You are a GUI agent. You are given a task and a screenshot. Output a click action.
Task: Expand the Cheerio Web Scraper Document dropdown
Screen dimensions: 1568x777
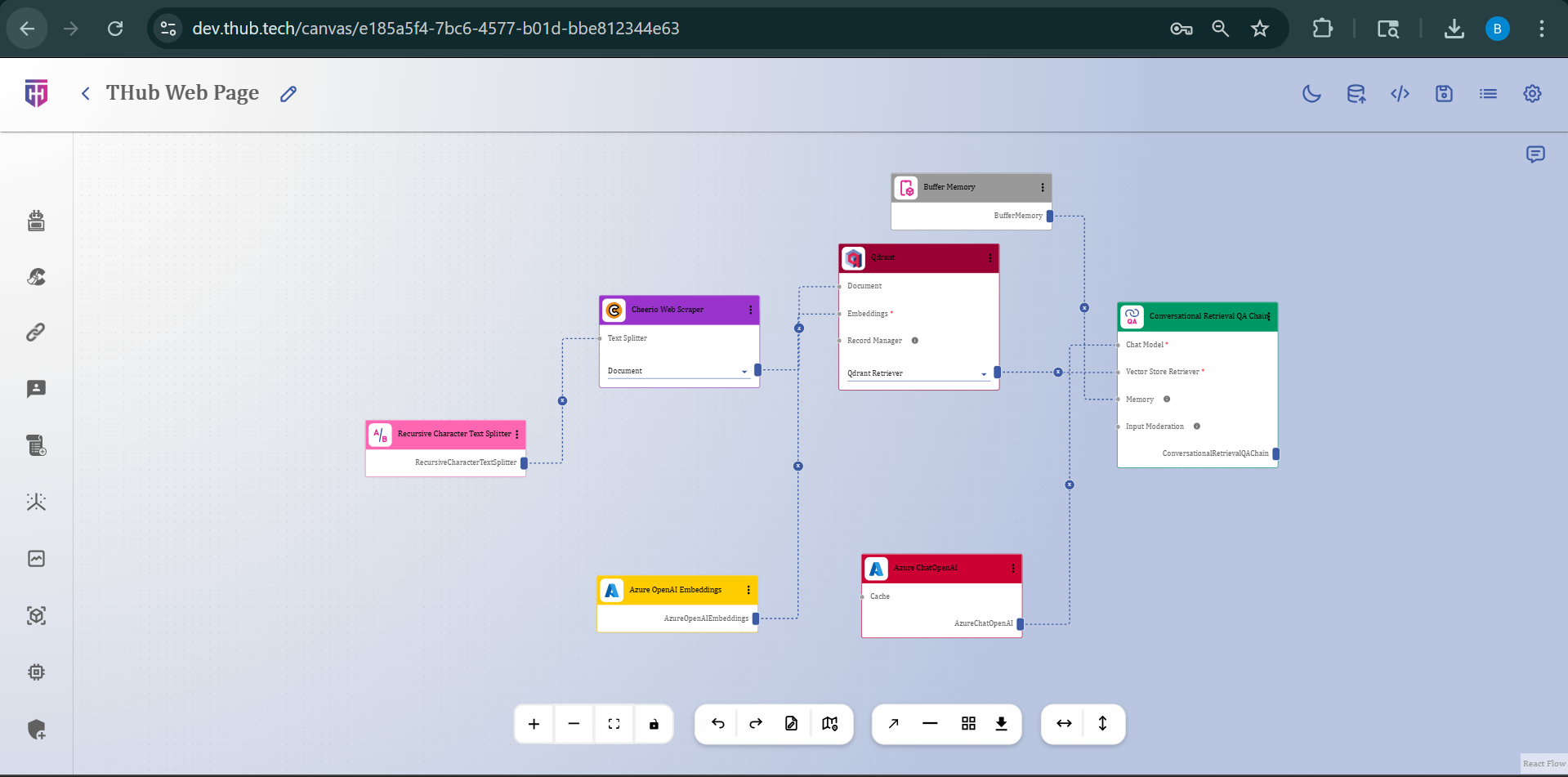[744, 372]
